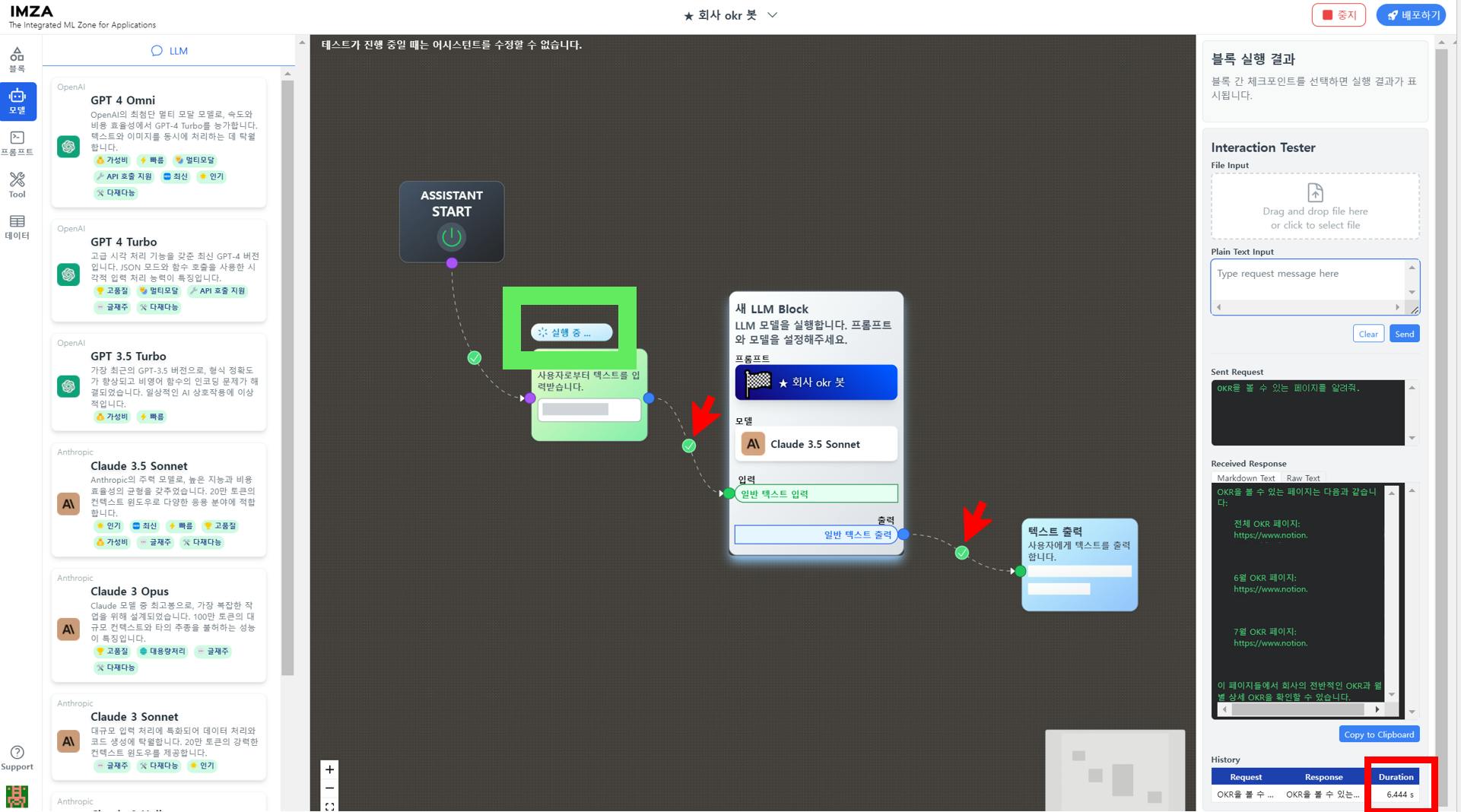1461x812 pixels.
Task: Click the 배포하기 deploy button
Action: tap(1411, 15)
